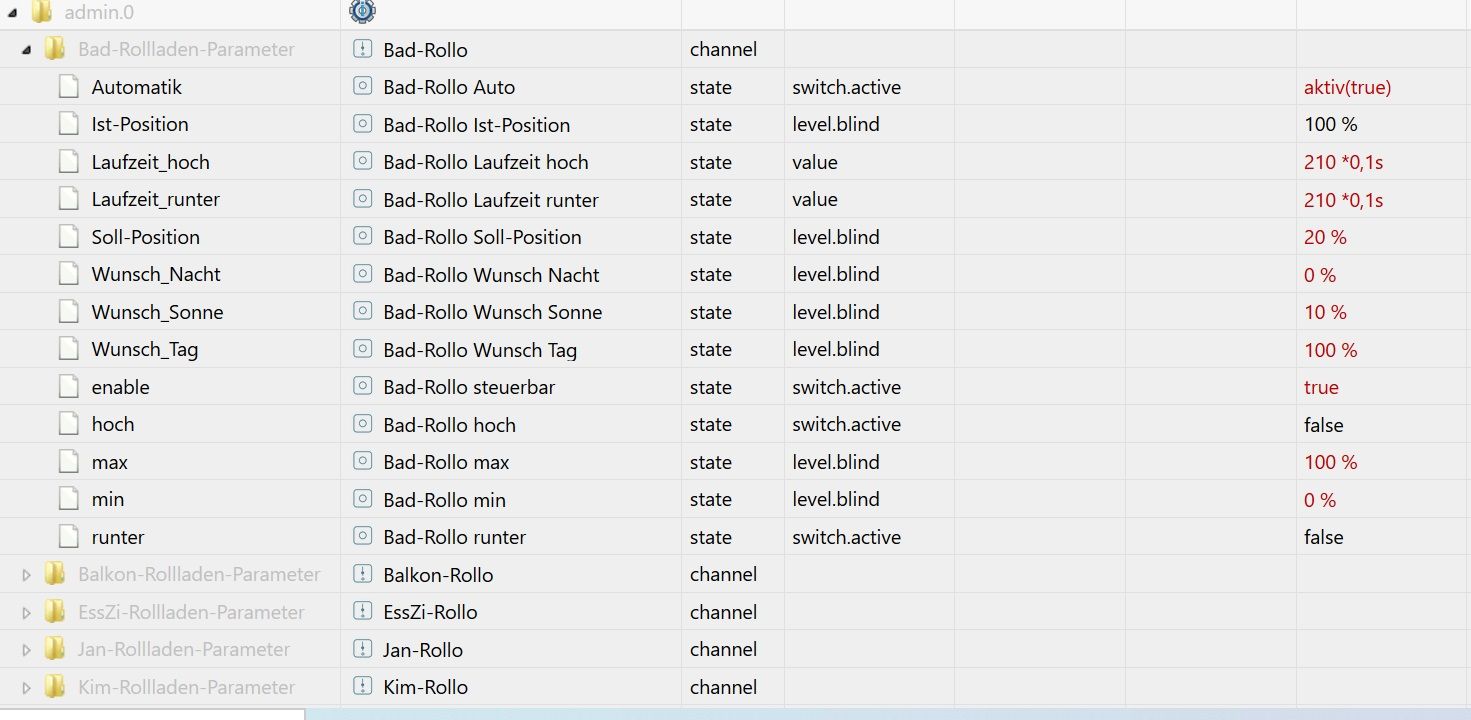Click the Bad-Rollo Wunsch Nacht name
1471x720 pixels.
491,274
